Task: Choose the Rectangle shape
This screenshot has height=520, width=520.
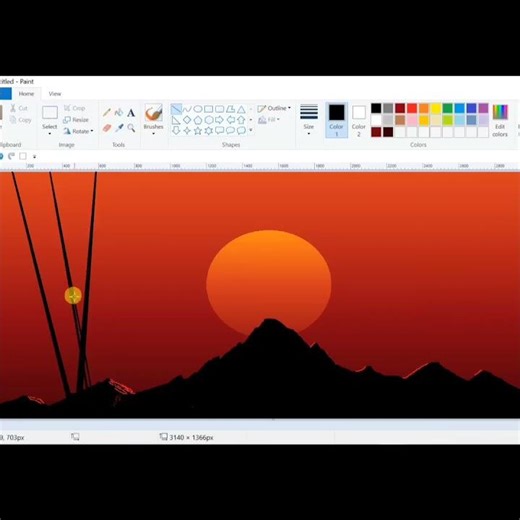Action: tap(209, 109)
